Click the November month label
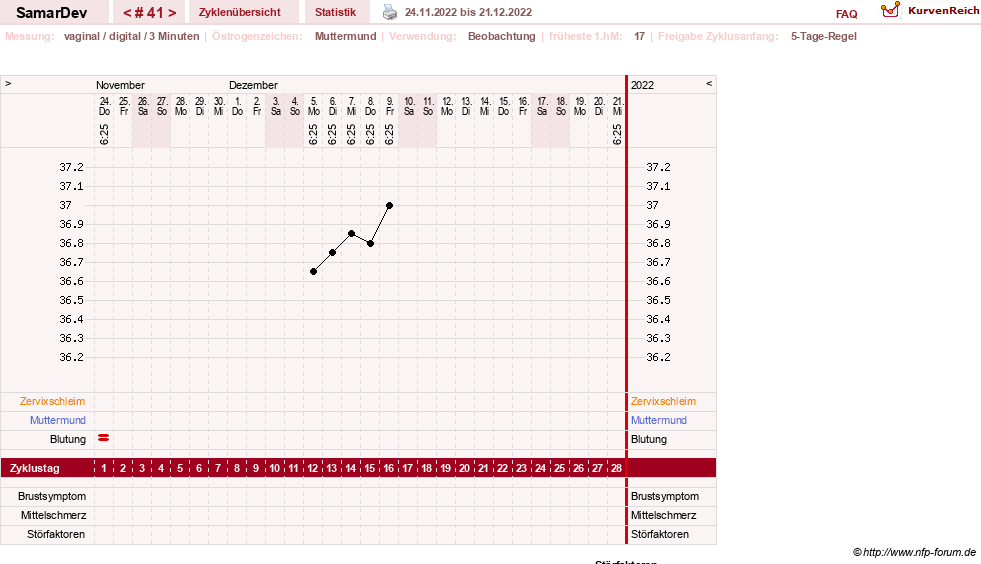This screenshot has height=564, width=981. coord(120,85)
